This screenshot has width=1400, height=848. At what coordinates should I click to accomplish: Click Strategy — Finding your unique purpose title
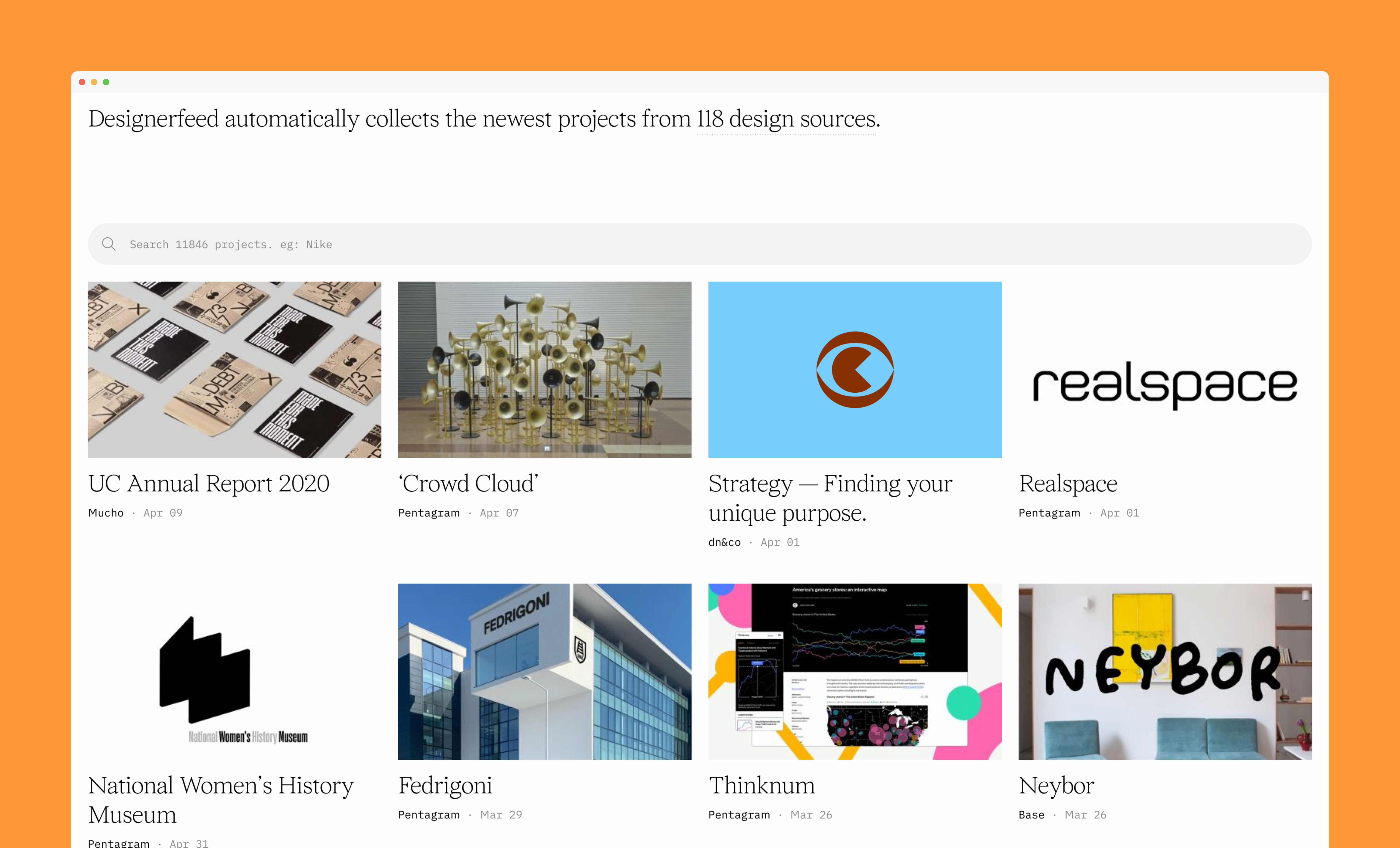point(830,499)
